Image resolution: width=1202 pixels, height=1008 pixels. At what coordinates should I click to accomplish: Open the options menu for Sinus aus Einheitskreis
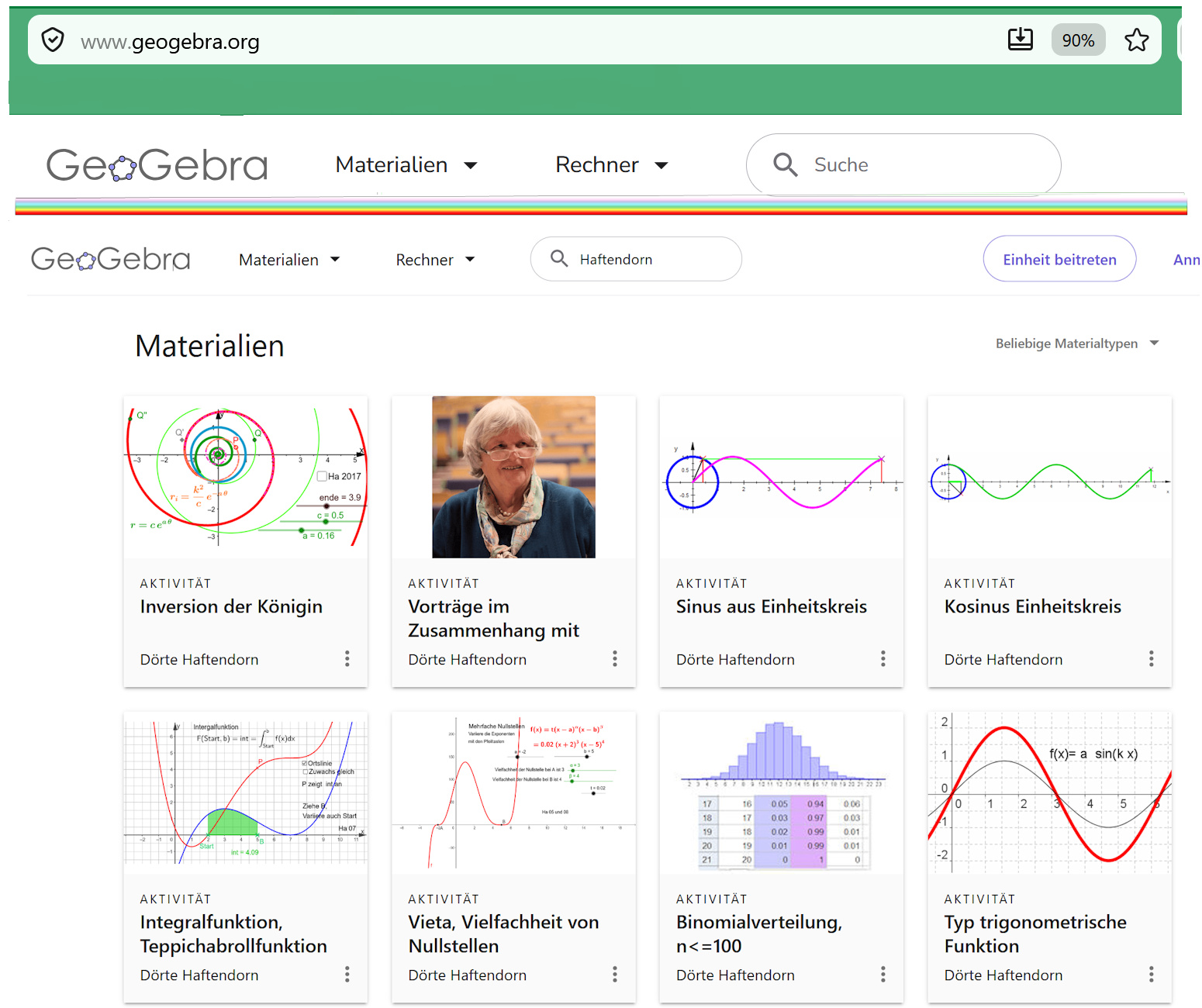(883, 659)
